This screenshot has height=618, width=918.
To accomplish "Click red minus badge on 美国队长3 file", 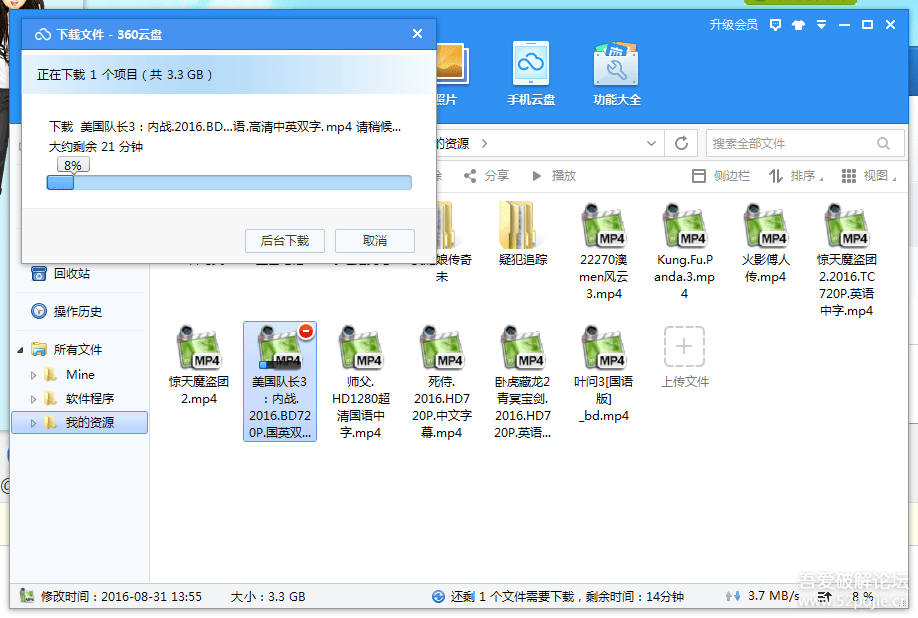I will point(306,332).
